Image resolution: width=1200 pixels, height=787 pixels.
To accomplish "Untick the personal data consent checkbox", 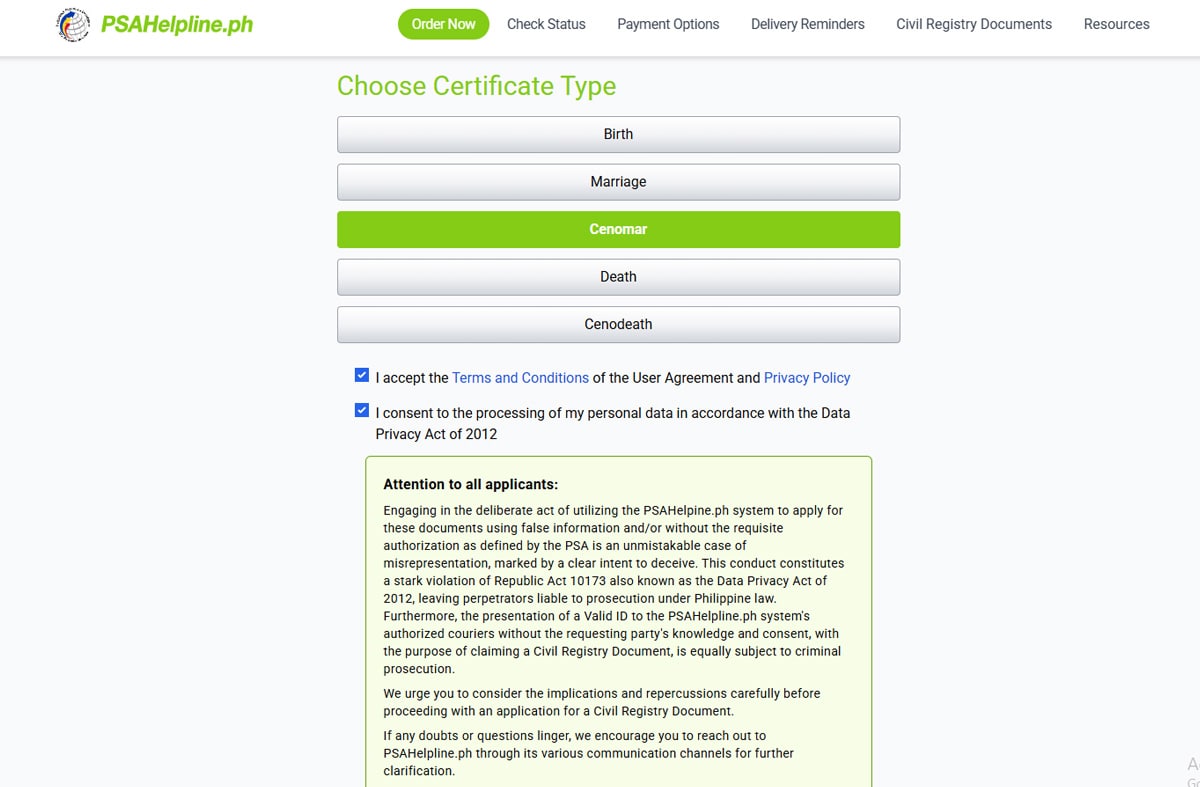I will [362, 410].
